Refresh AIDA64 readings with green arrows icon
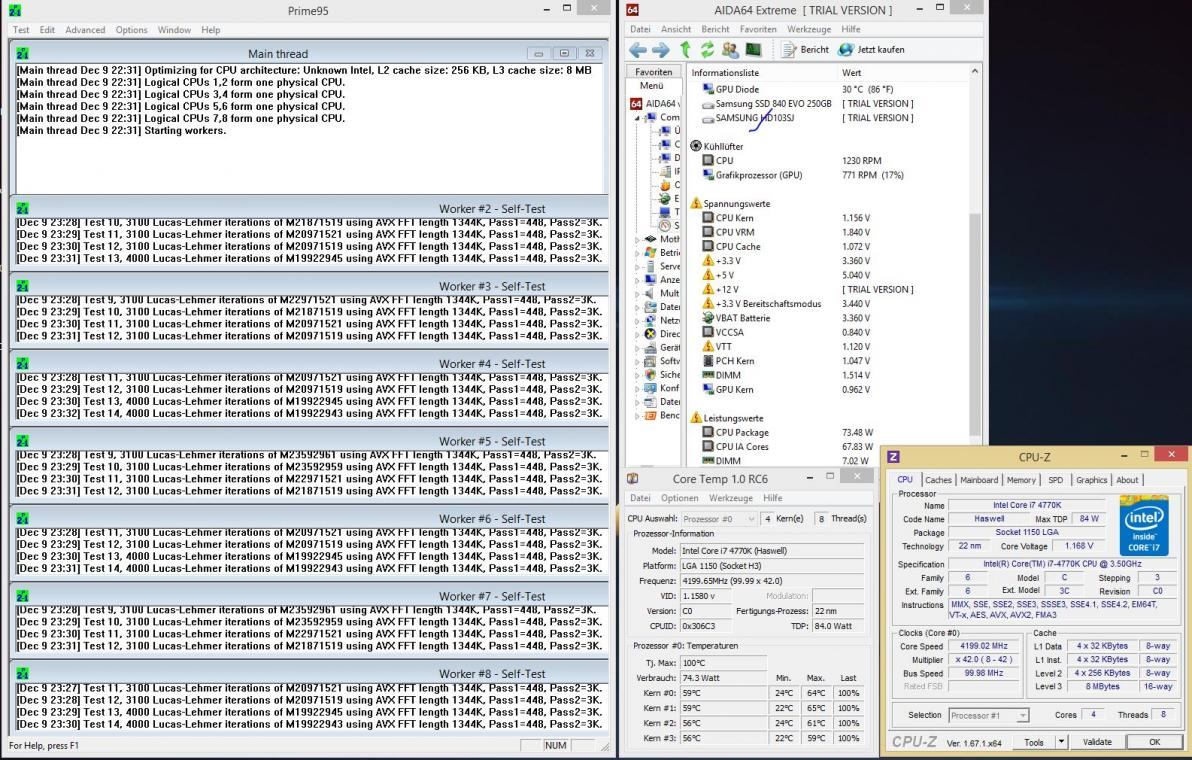1192x760 pixels. (707, 50)
